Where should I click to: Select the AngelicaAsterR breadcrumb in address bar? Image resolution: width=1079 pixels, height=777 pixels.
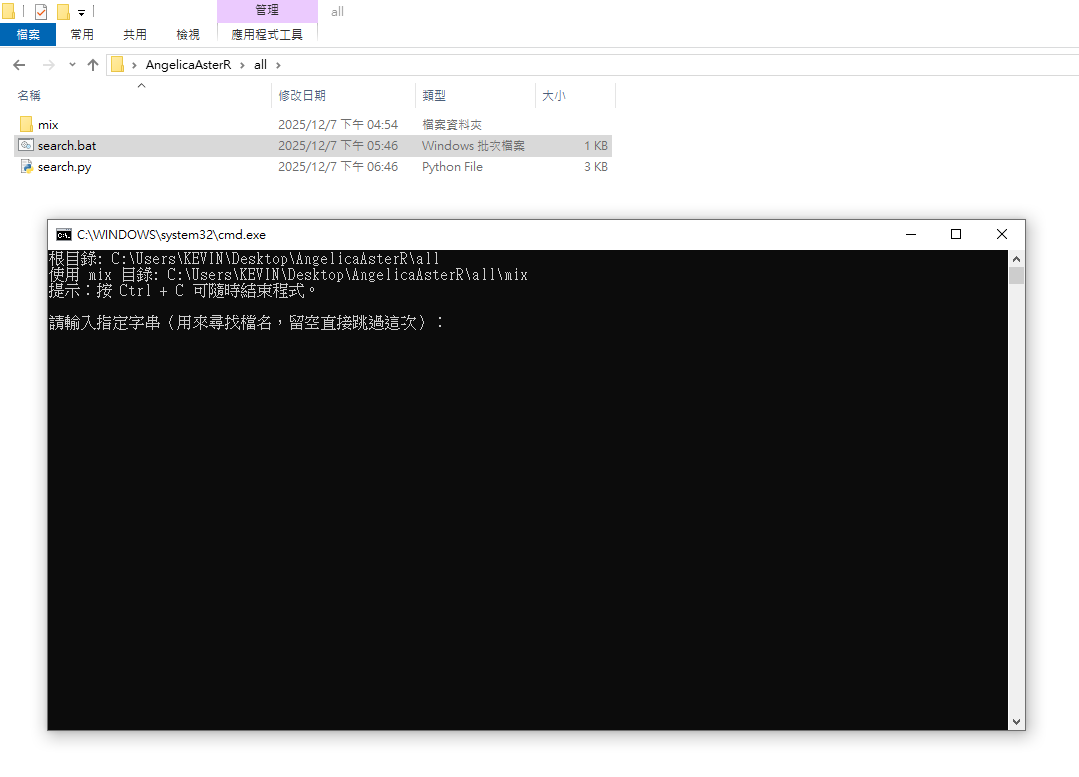tap(188, 65)
